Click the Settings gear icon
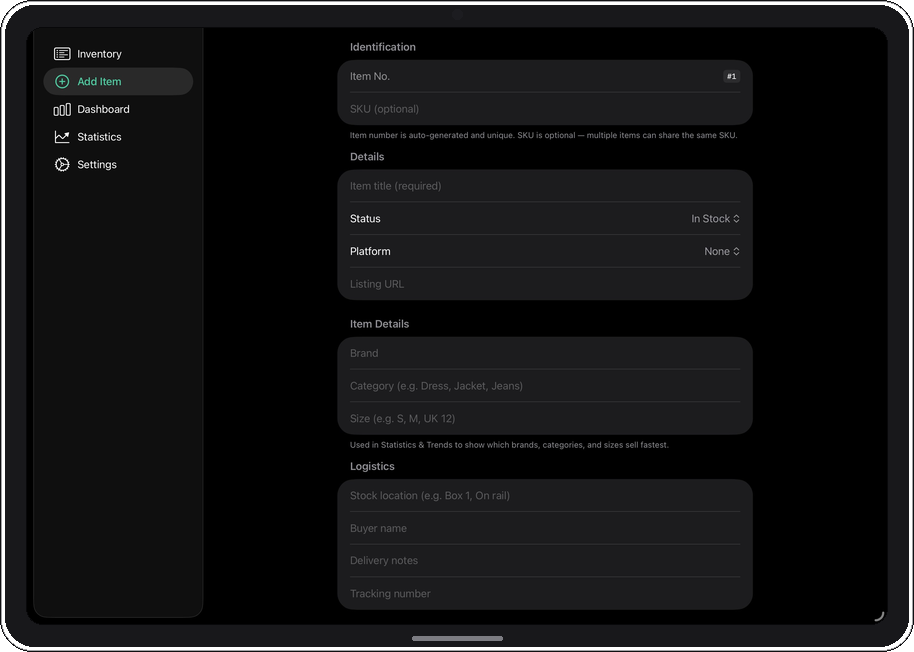This screenshot has height=652, width=914. click(62, 164)
